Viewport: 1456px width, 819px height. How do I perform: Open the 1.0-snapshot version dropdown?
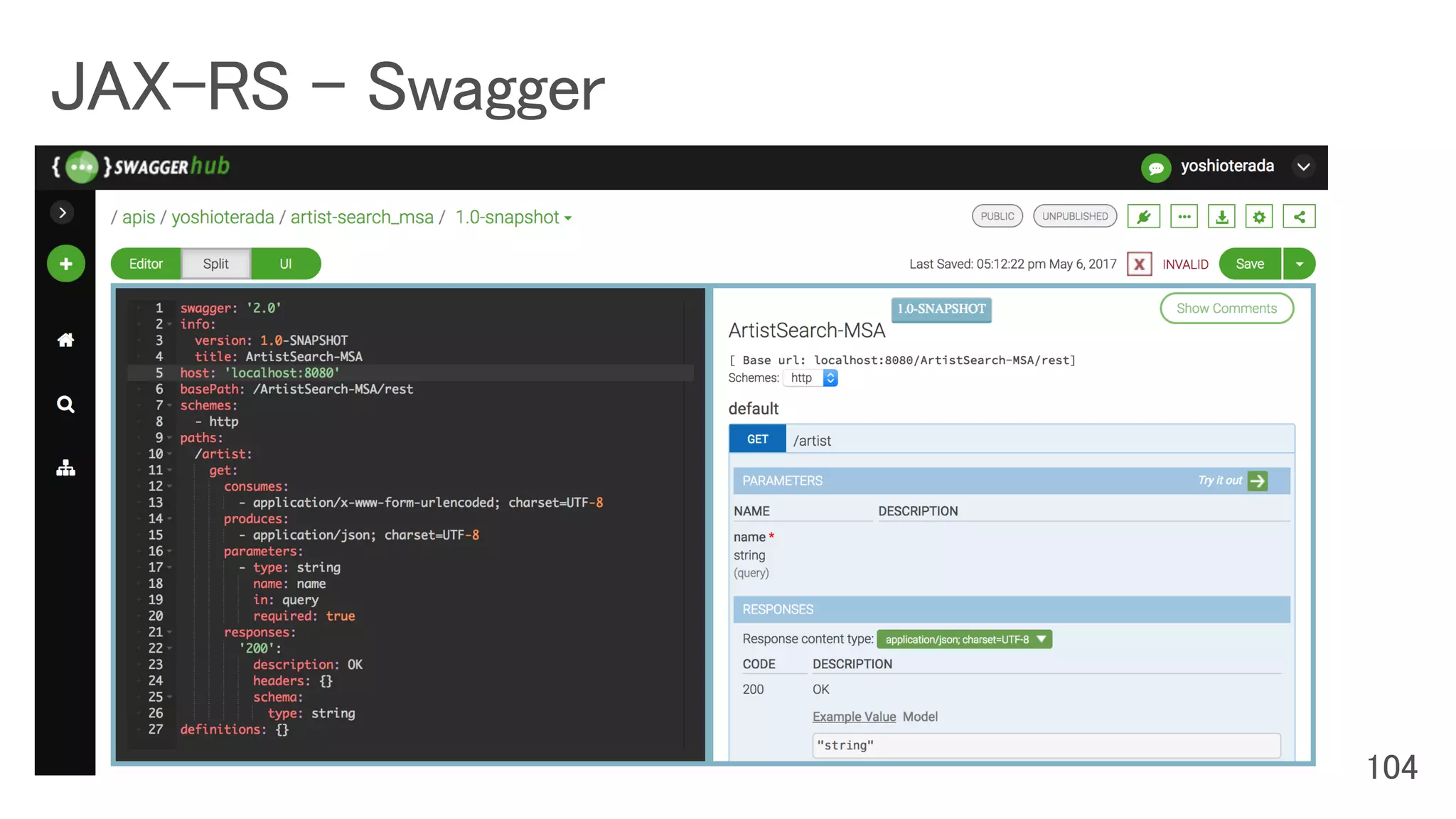coord(513,218)
